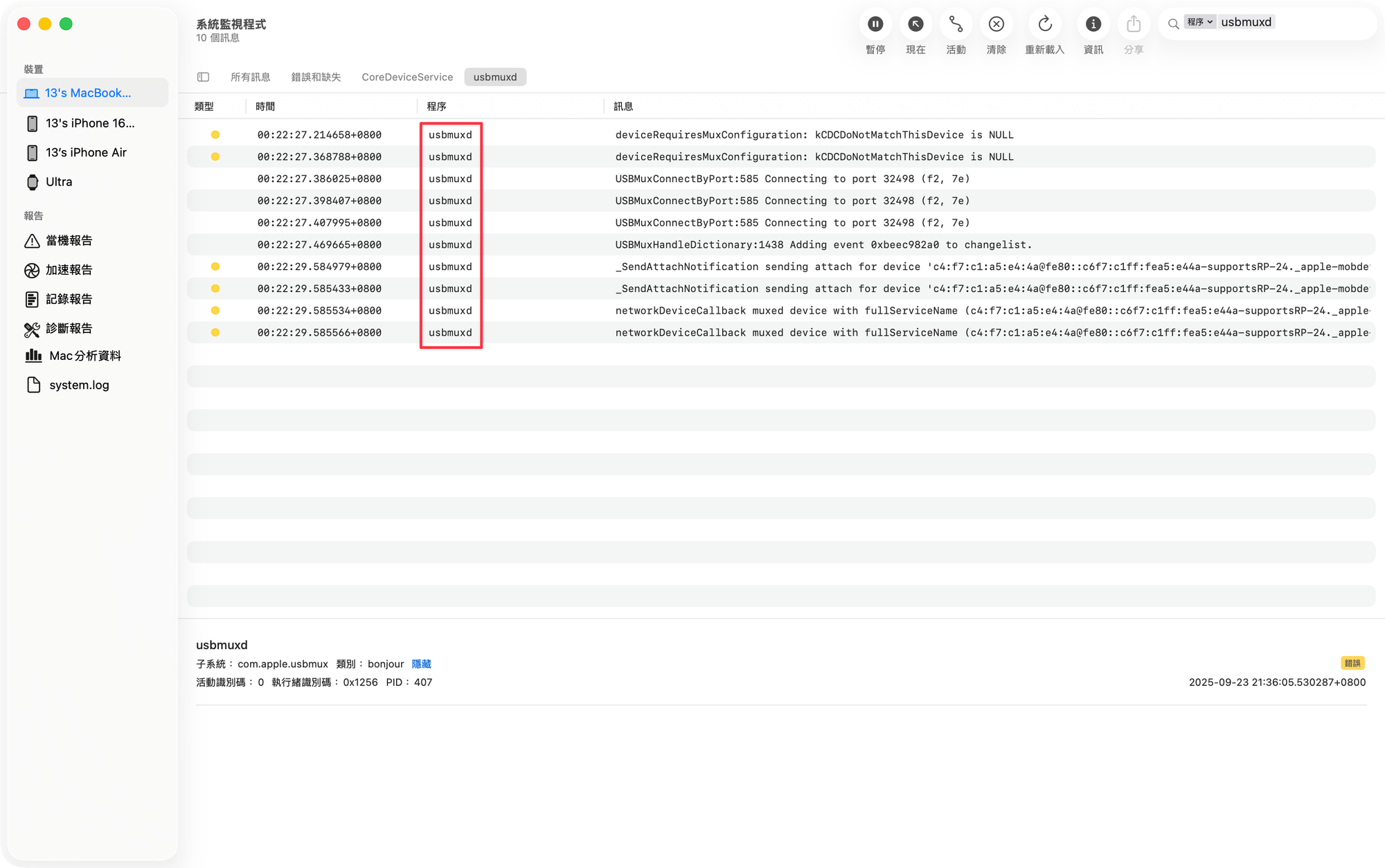The image size is (1385, 868).
Task: Click 隱藏 link in detail pane
Action: (421, 664)
